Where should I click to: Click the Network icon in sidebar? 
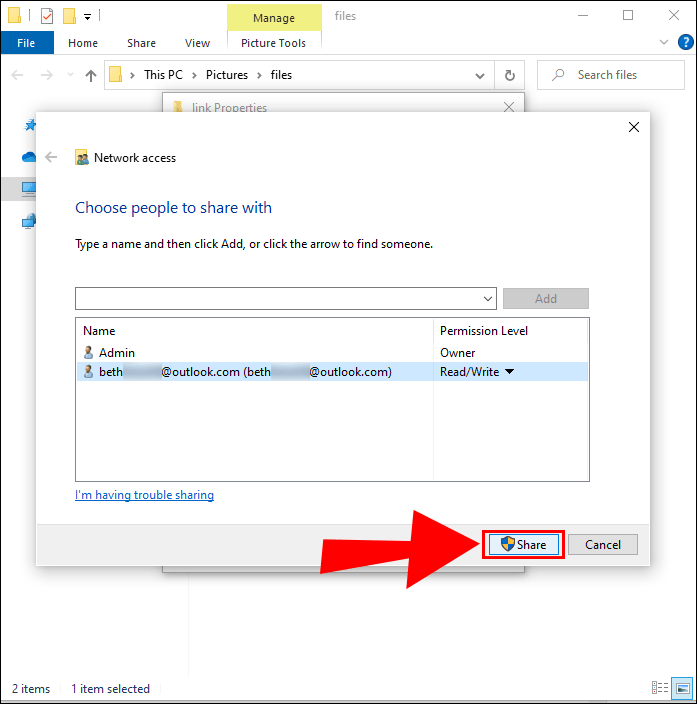(x=29, y=221)
